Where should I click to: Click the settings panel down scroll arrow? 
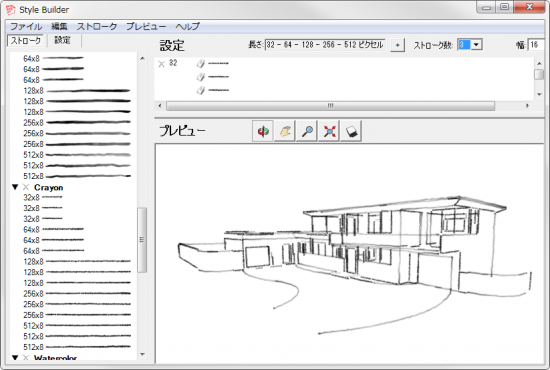click(539, 94)
